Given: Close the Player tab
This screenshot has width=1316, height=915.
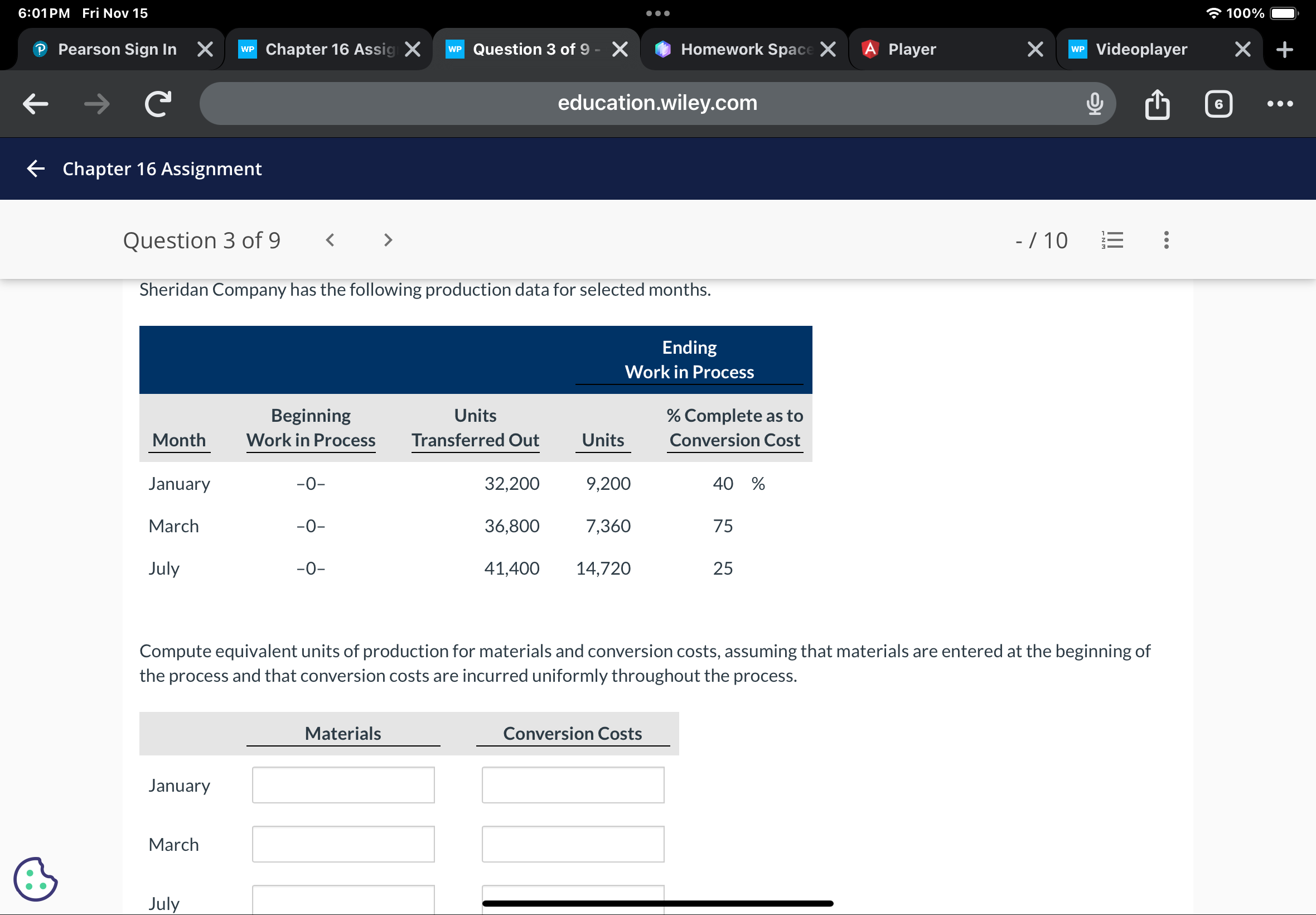Looking at the screenshot, I should click(x=1035, y=49).
